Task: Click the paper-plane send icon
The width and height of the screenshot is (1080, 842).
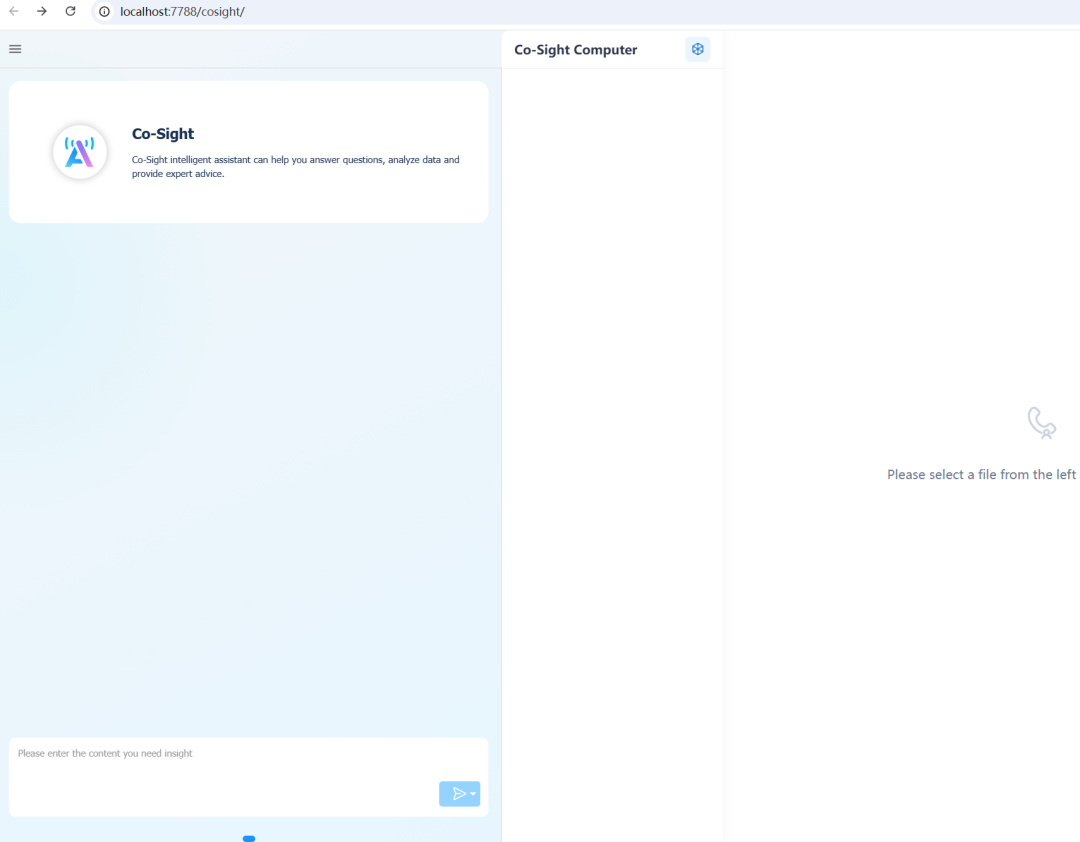Action: point(458,794)
